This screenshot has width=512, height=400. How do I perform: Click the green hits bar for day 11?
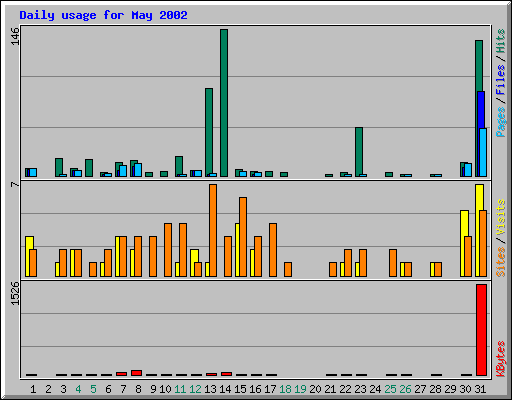[x=179, y=166]
